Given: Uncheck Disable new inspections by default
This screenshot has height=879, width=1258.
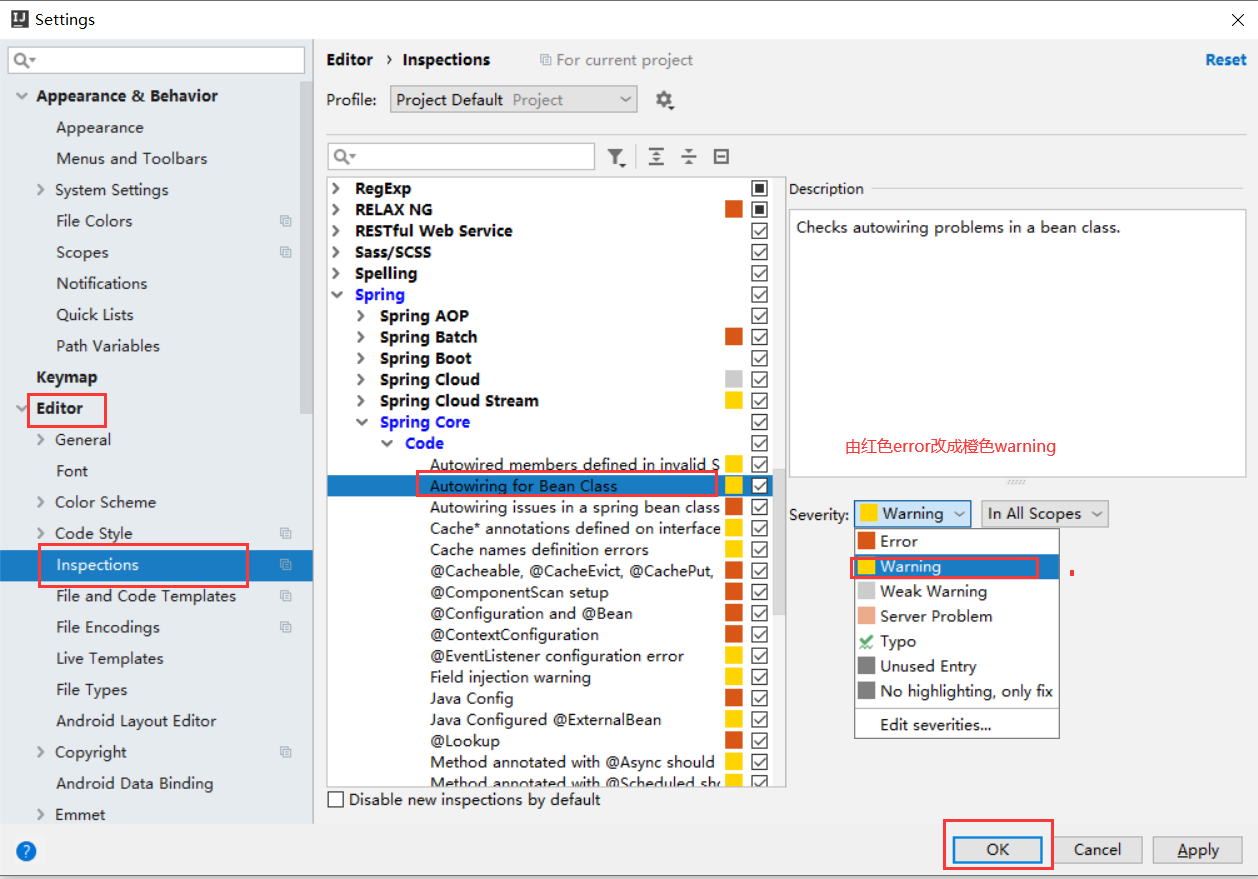Looking at the screenshot, I should click(x=336, y=800).
